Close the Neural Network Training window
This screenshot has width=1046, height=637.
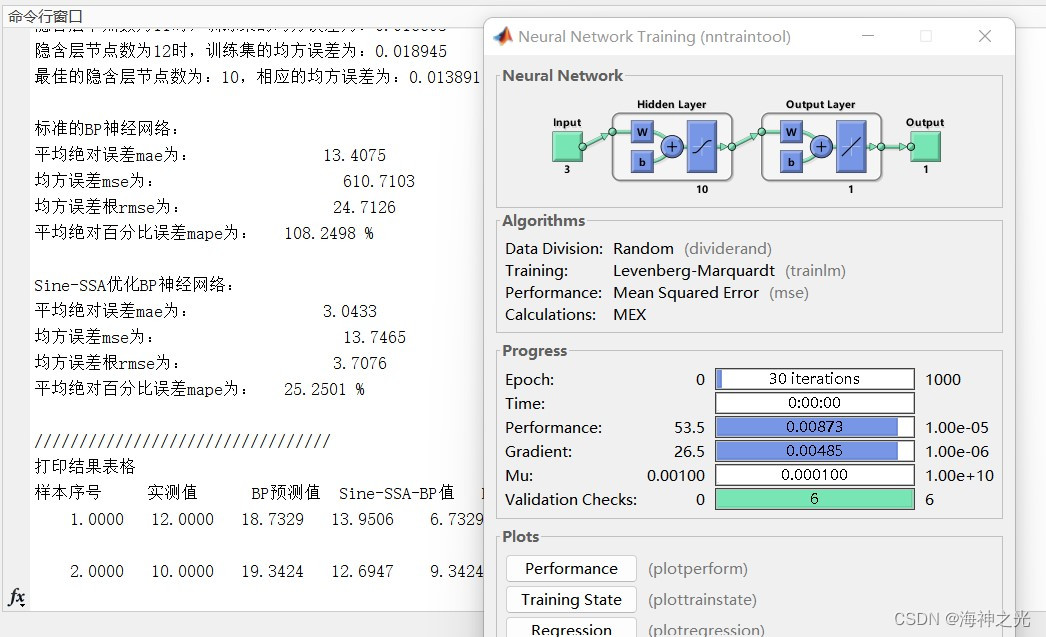(x=985, y=36)
